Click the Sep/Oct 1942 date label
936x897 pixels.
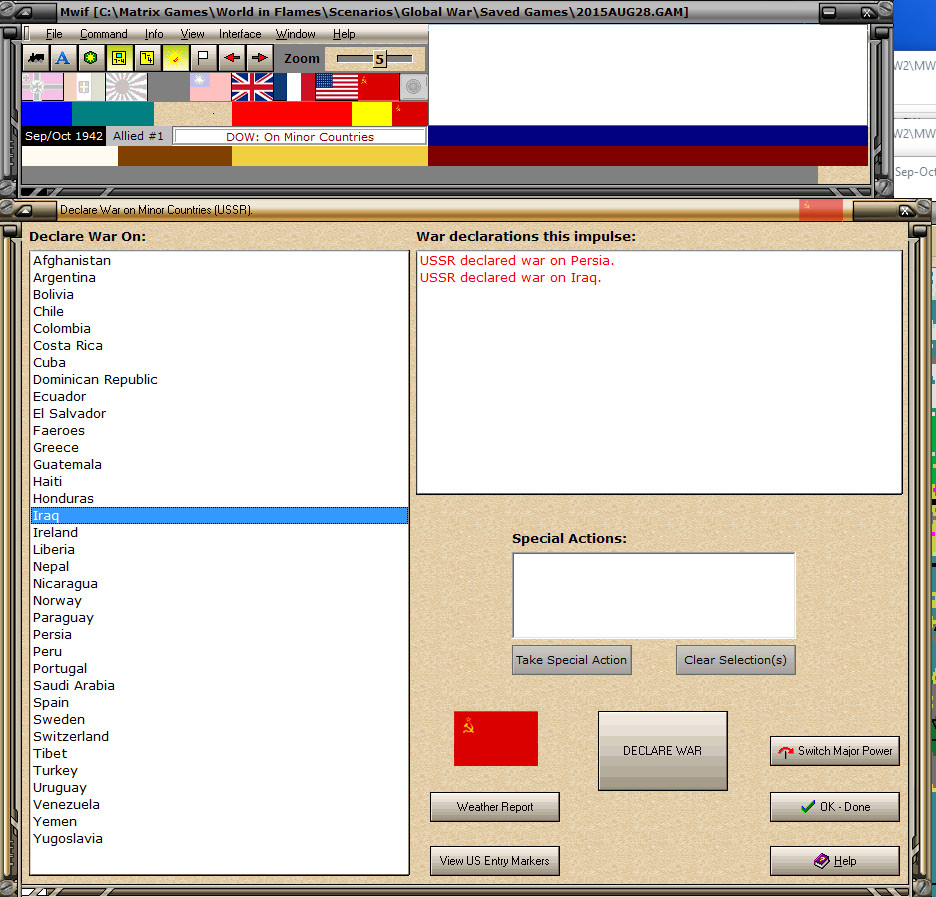point(64,136)
